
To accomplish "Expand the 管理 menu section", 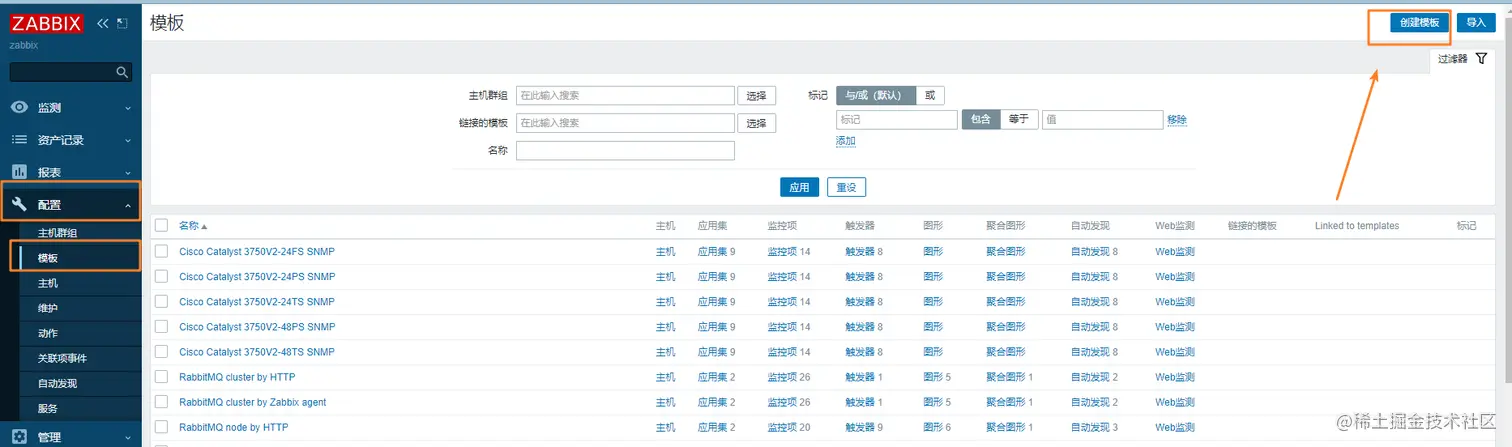I will click(x=70, y=437).
